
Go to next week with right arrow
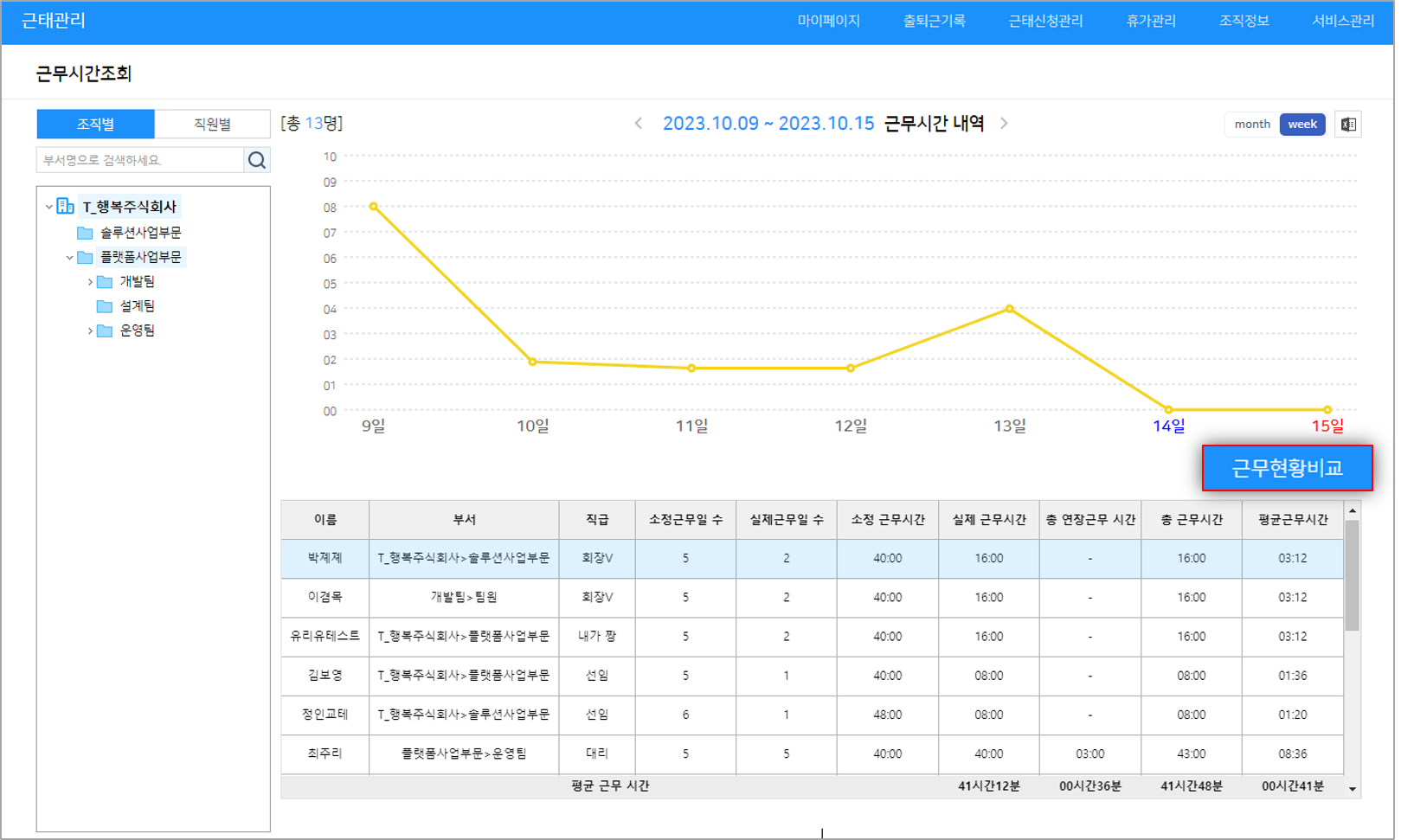[x=1004, y=124]
